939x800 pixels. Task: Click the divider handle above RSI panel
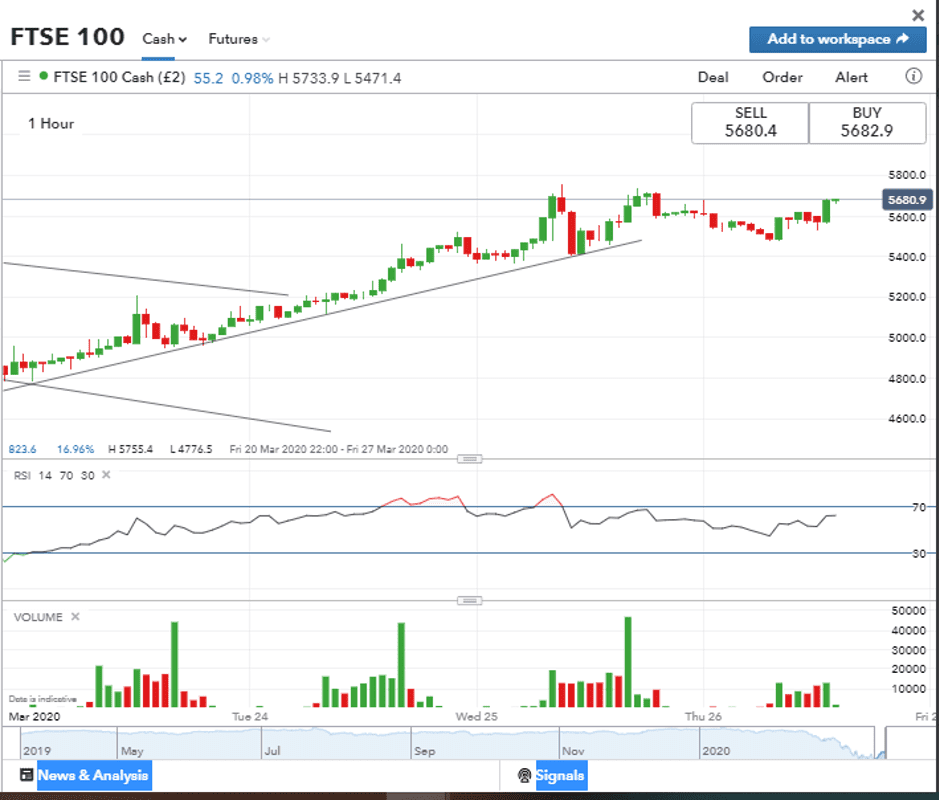(x=469, y=458)
